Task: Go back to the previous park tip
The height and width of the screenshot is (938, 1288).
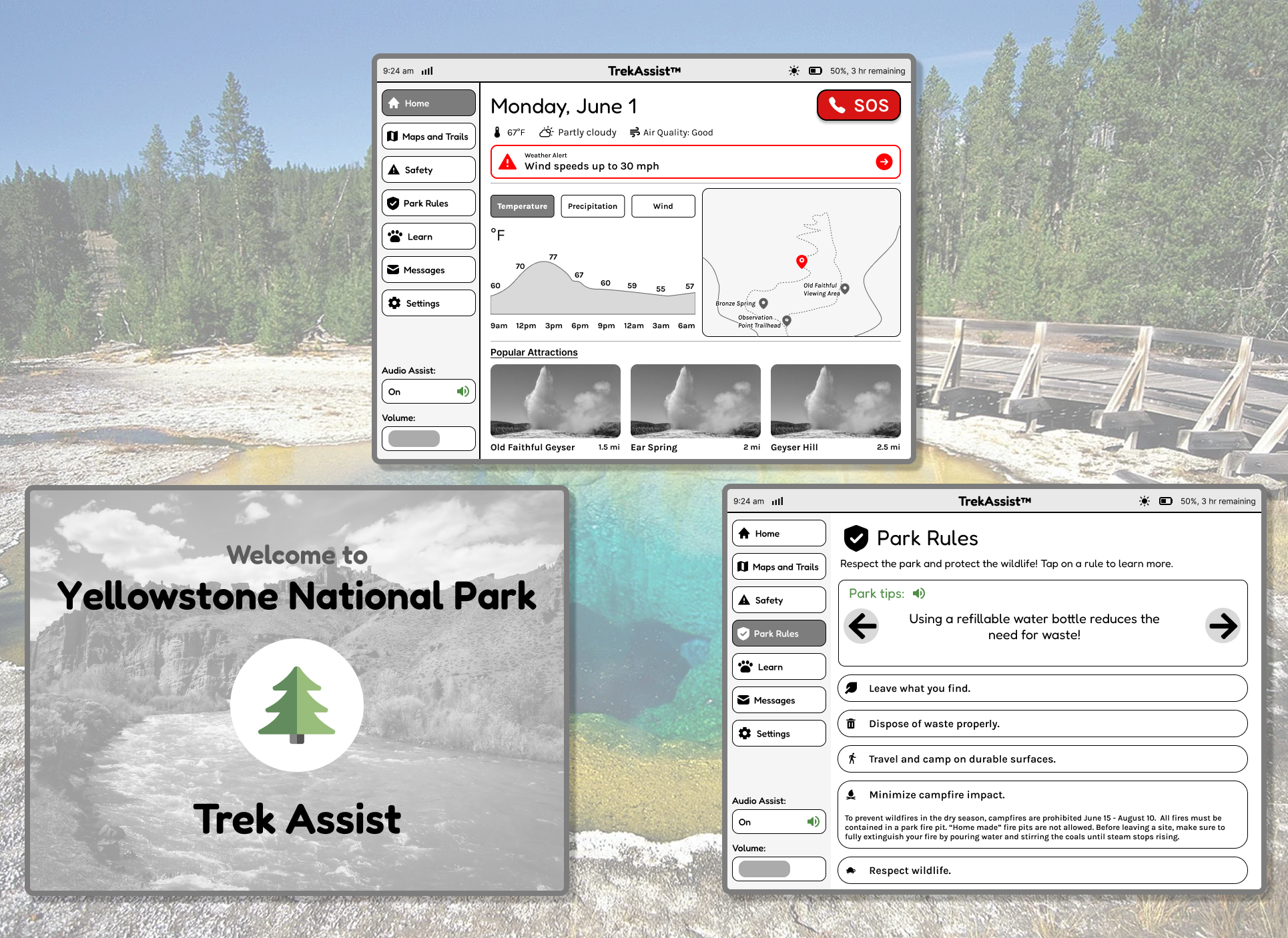Action: (862, 626)
